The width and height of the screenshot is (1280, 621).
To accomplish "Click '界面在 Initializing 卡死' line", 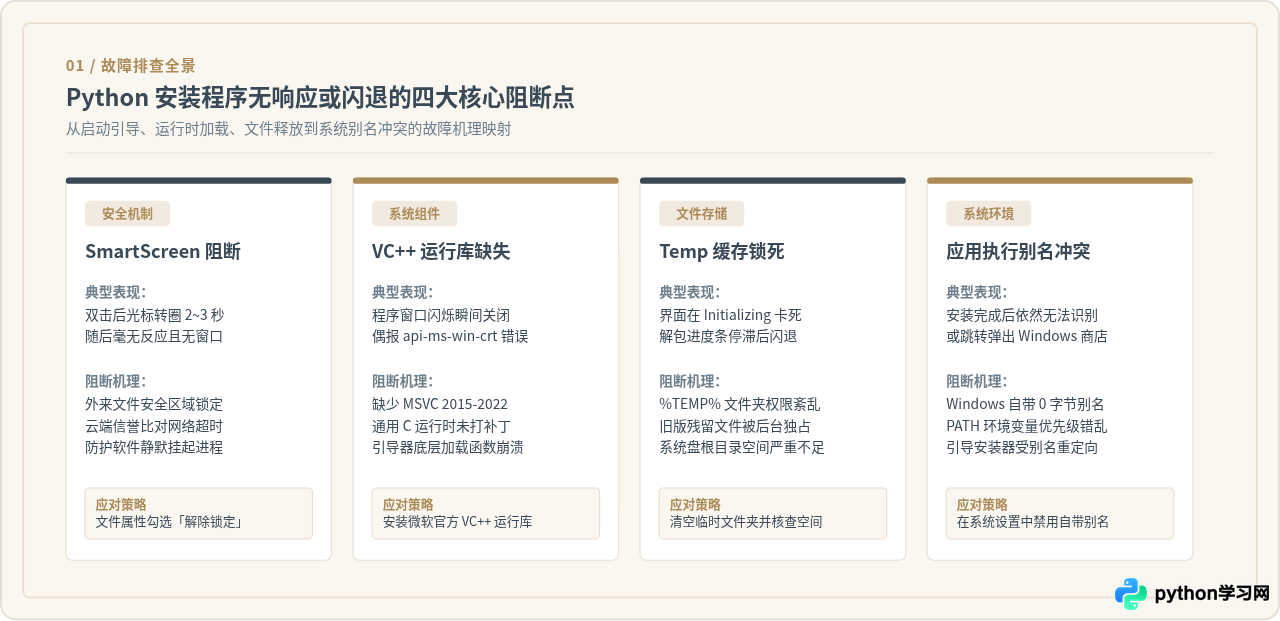I will pyautogui.click(x=731, y=315).
